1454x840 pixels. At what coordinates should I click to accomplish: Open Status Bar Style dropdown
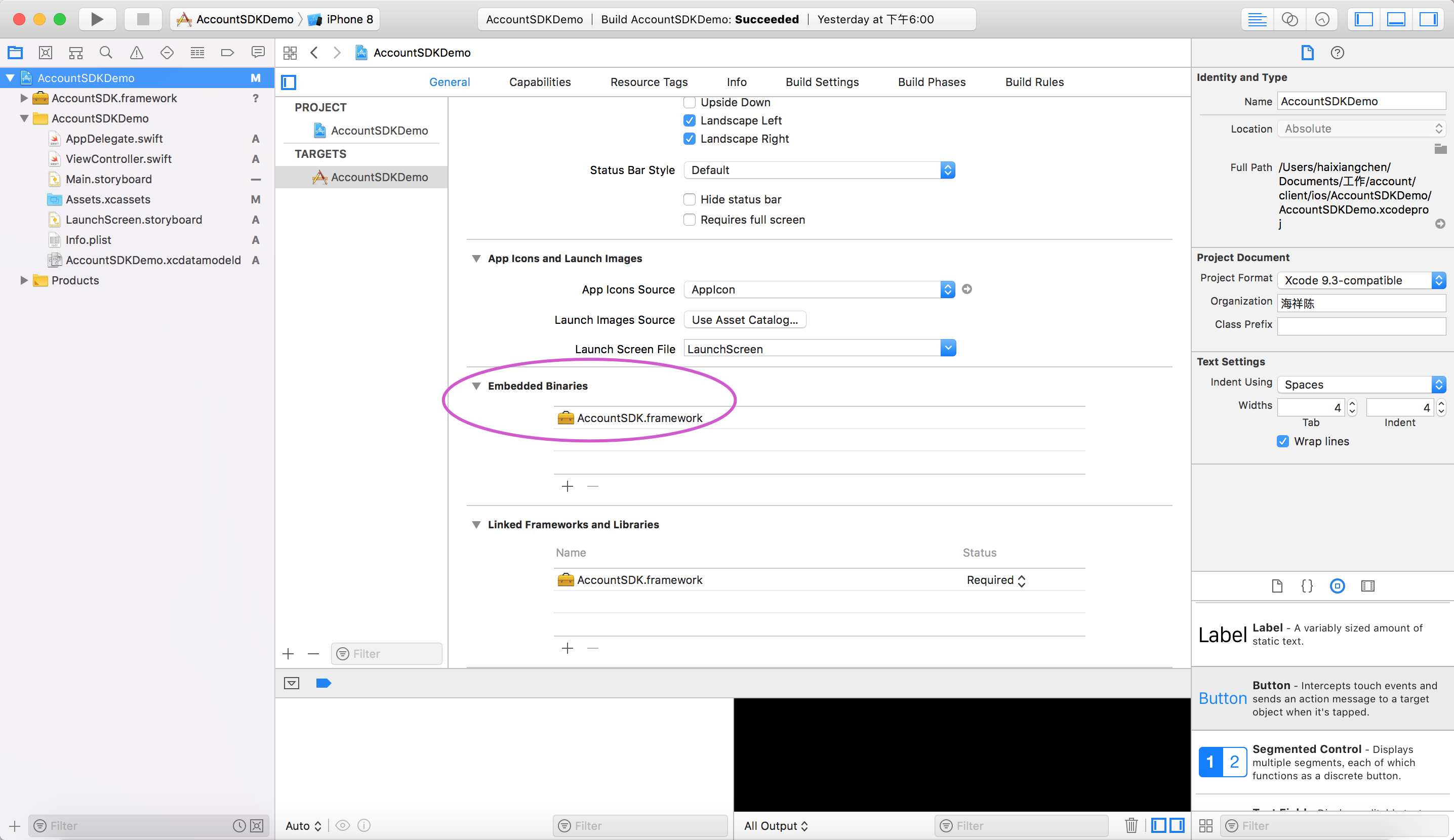coord(819,170)
